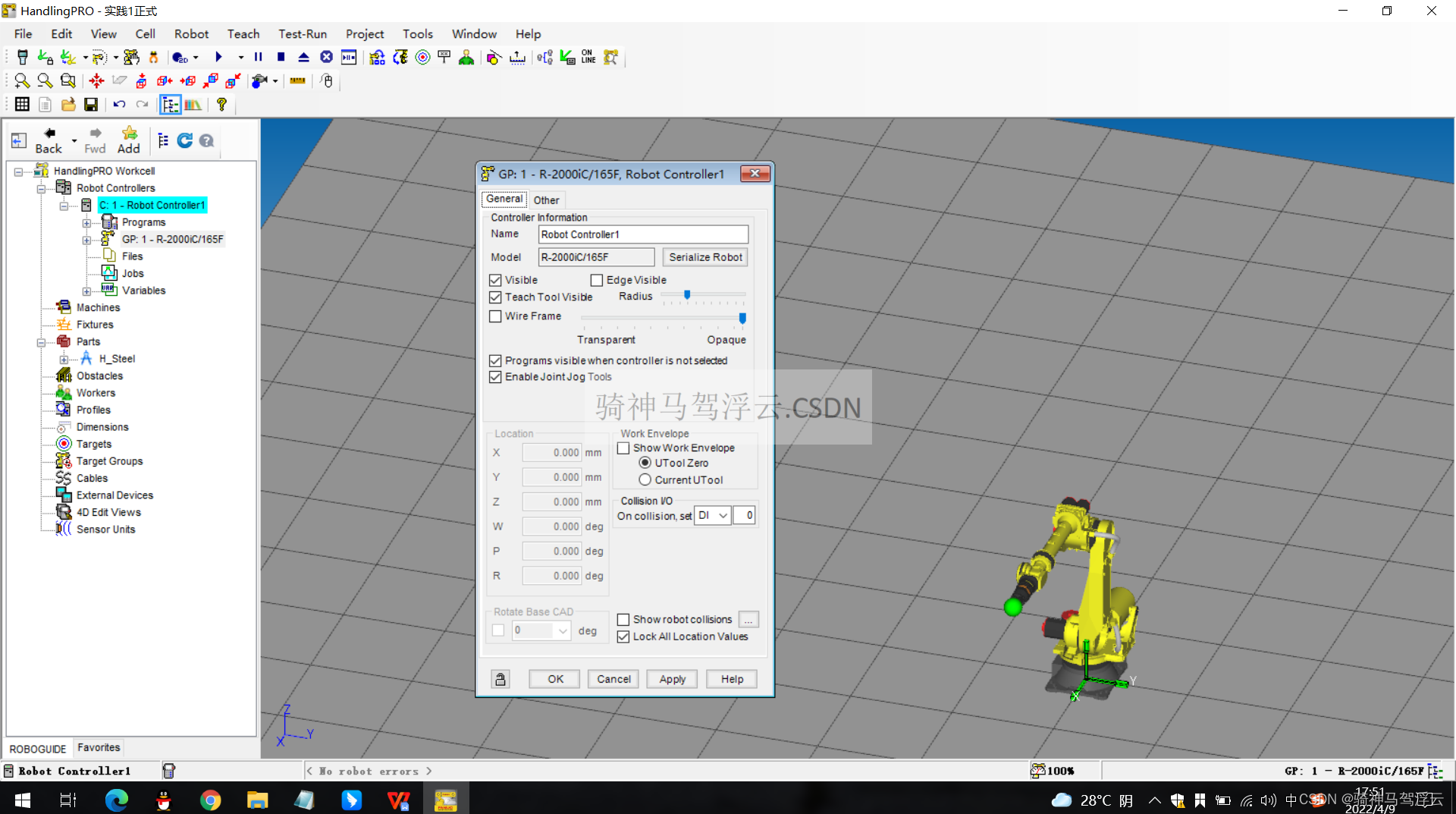Open the Rotate Base CAD angle dropdown
Screen dimensions: 1456x814
563,630
